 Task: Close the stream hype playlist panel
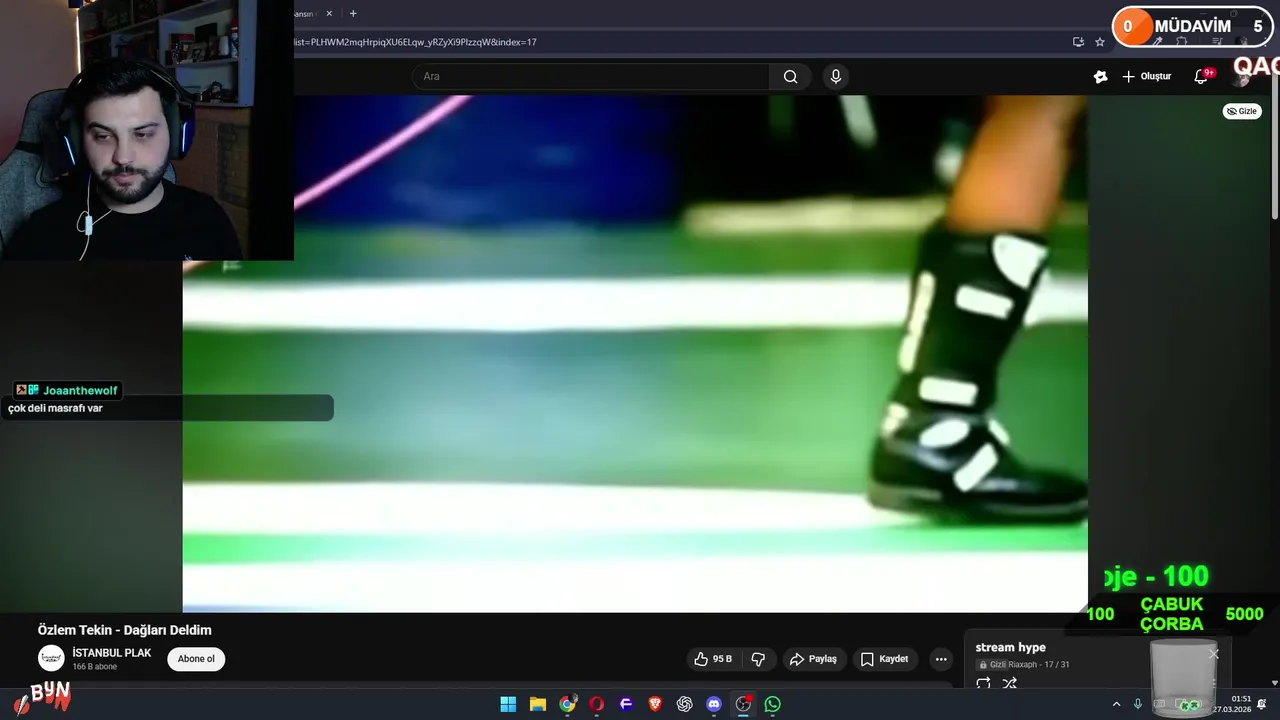1213,654
